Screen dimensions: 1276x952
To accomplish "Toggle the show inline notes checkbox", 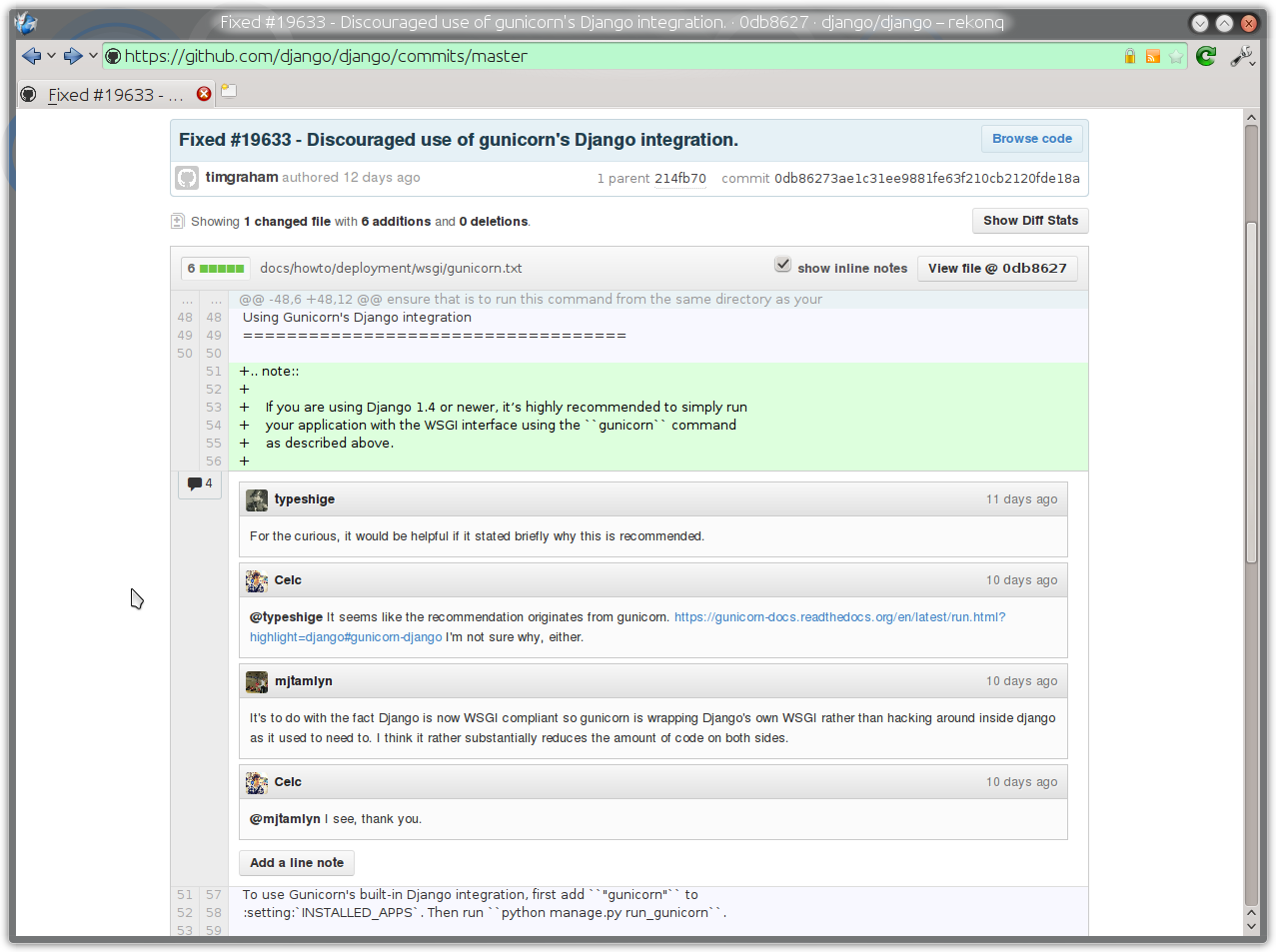I will coord(783,265).
